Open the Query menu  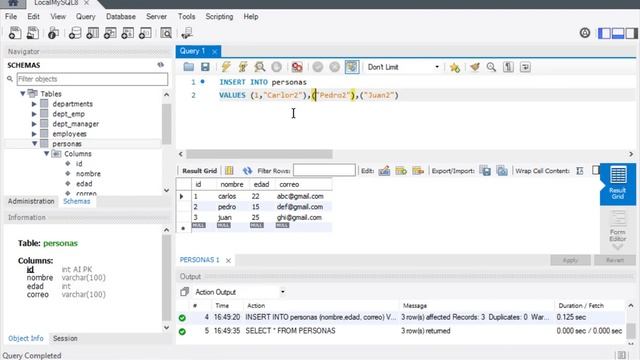[x=85, y=16]
